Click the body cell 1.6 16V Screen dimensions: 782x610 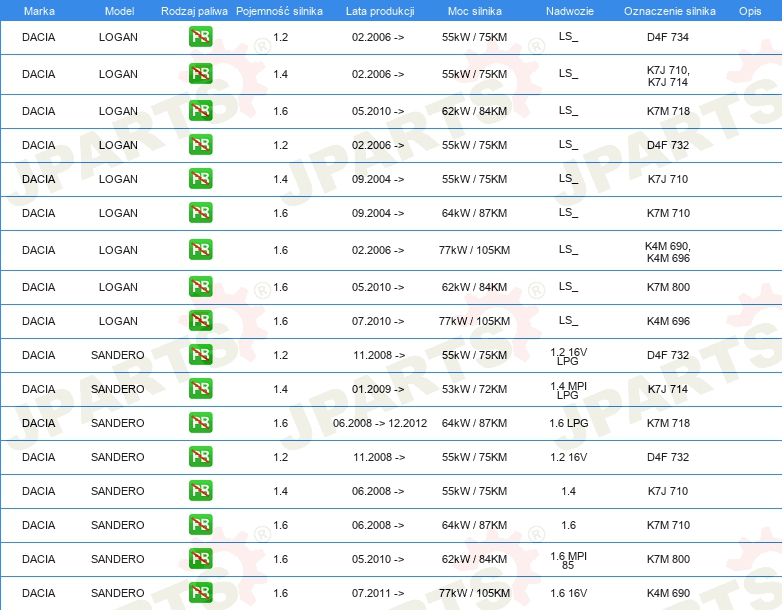click(x=569, y=593)
